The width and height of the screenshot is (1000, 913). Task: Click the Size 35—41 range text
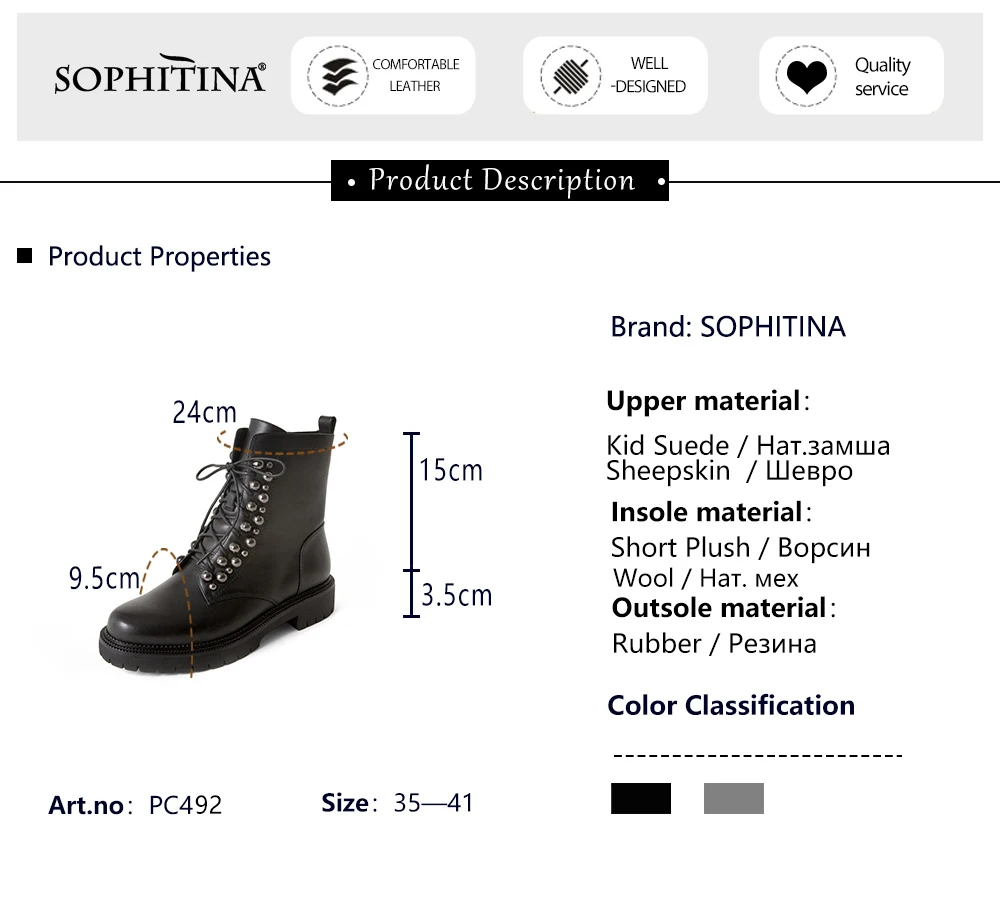[434, 802]
